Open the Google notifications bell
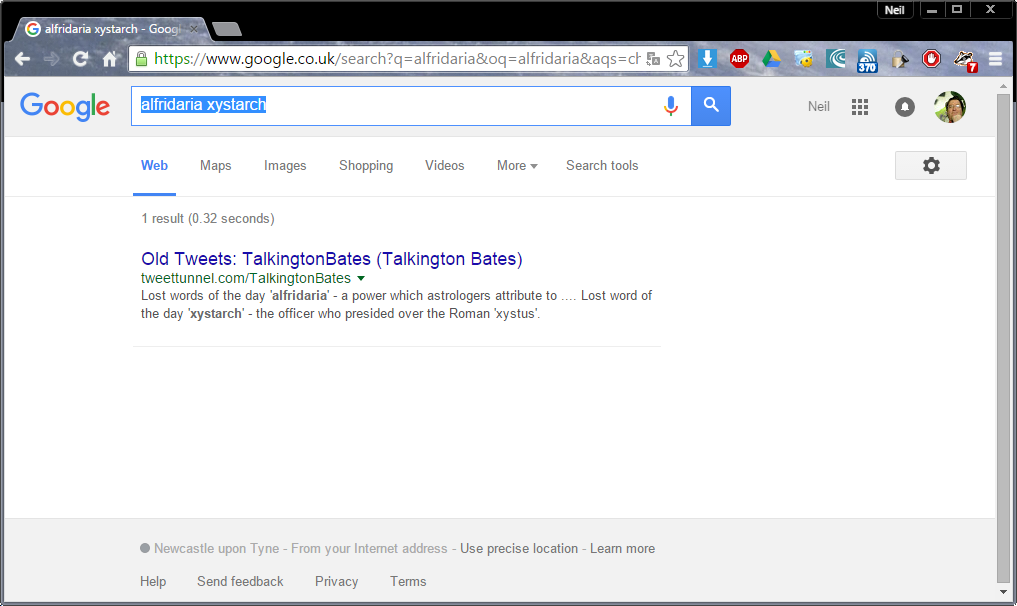This screenshot has width=1017, height=606. click(x=904, y=106)
